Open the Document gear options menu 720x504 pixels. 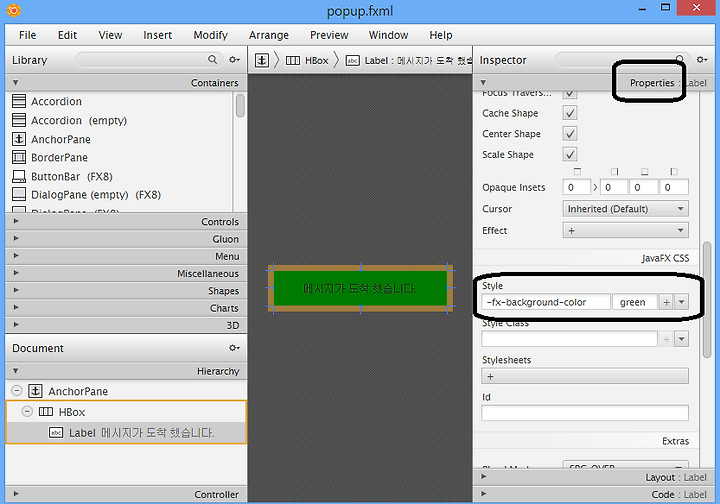[x=234, y=348]
